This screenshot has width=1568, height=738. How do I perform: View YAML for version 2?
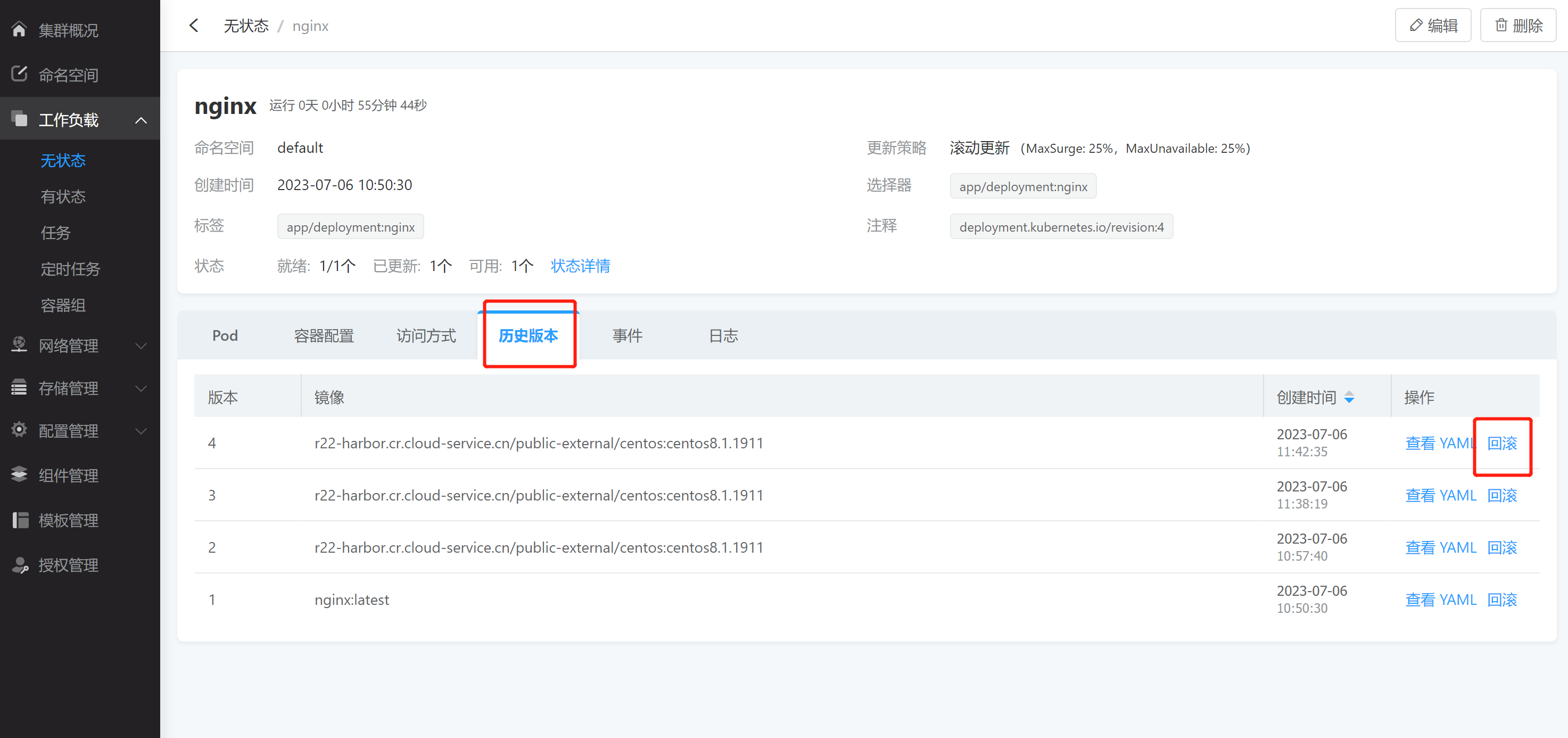[1441, 548]
